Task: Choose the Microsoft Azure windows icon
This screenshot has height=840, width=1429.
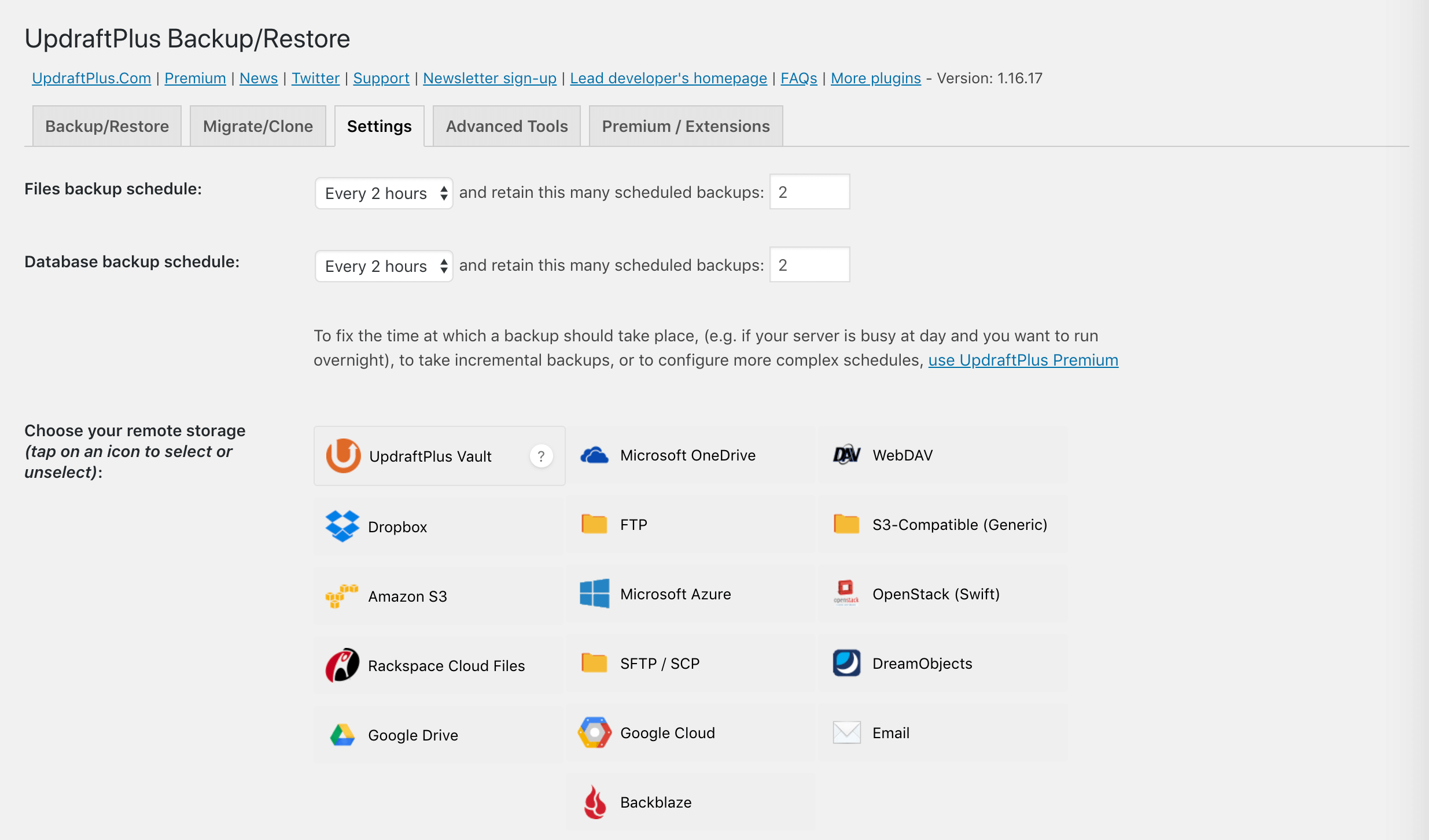Action: tap(594, 594)
